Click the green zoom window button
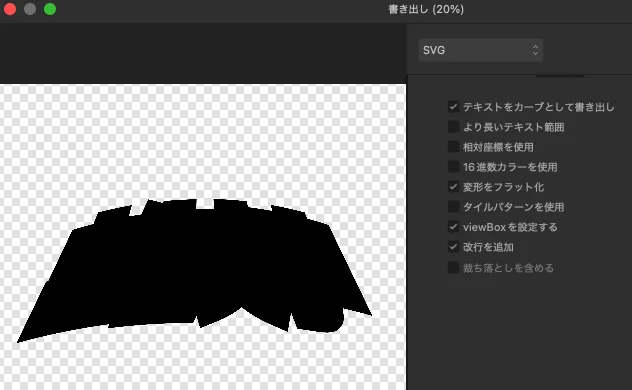The image size is (632, 390). 50,9
